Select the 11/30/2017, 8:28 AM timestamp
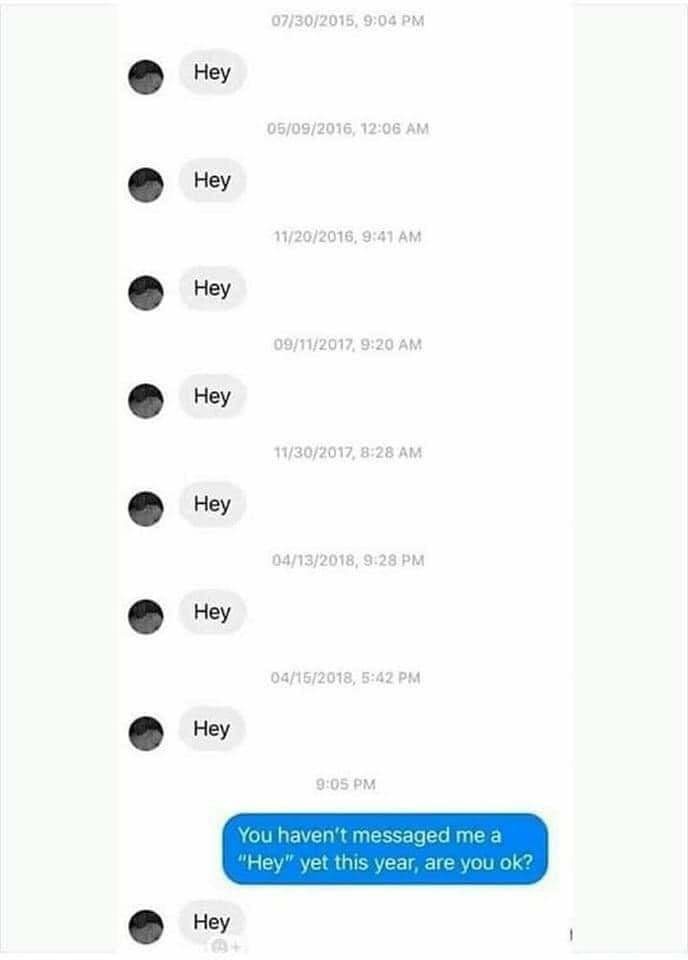 tap(348, 452)
